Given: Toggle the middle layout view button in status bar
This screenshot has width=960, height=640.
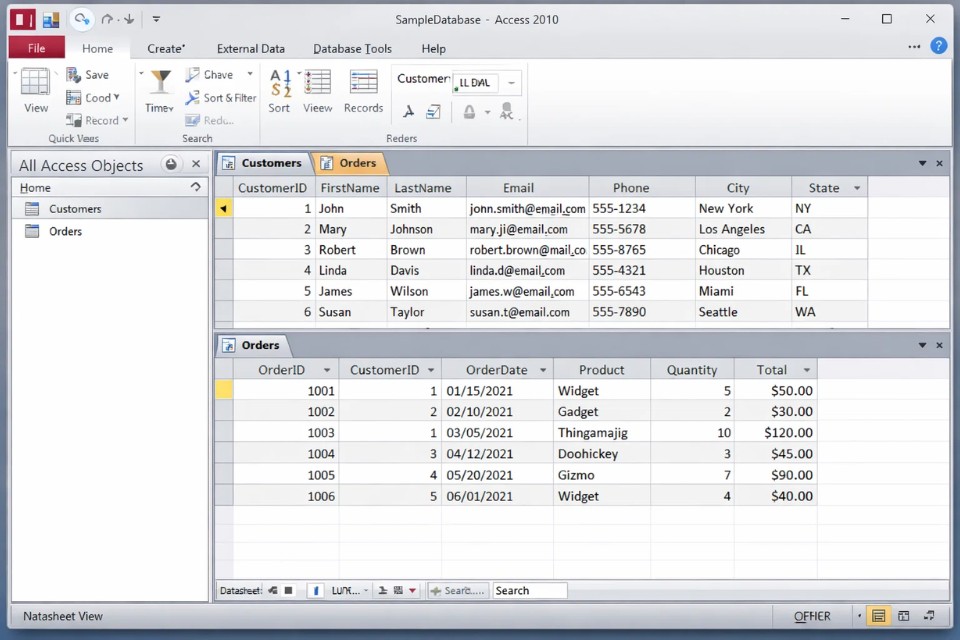Looking at the screenshot, I should pyautogui.click(x=904, y=616).
